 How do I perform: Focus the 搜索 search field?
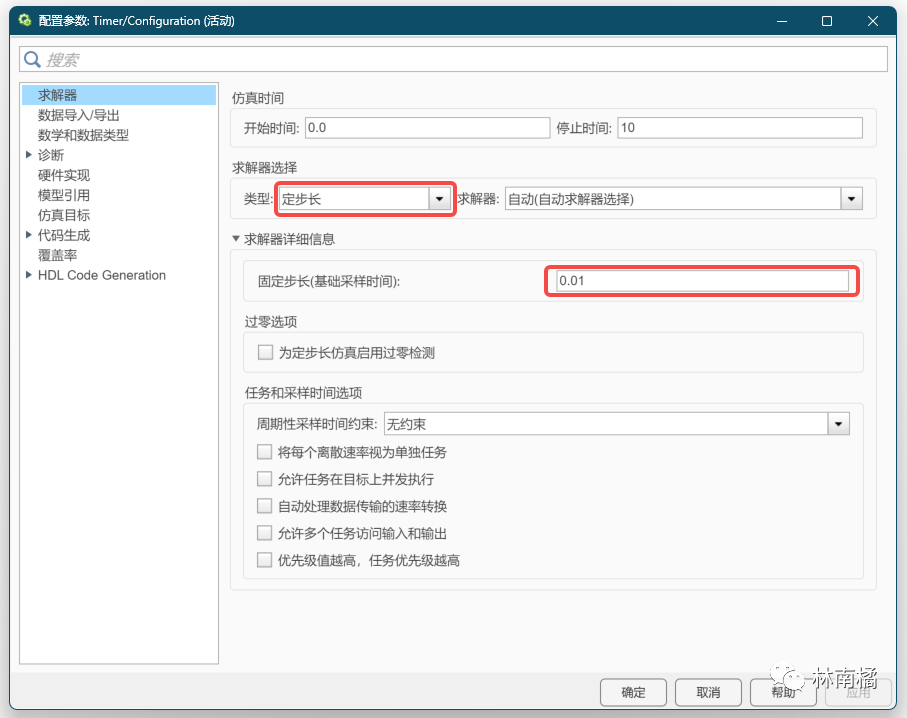454,60
